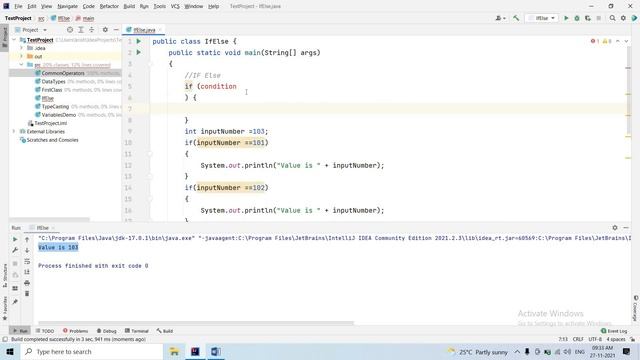The width and height of the screenshot is (640, 360).
Task: Expand the .idea folder
Action: (x=21, y=48)
